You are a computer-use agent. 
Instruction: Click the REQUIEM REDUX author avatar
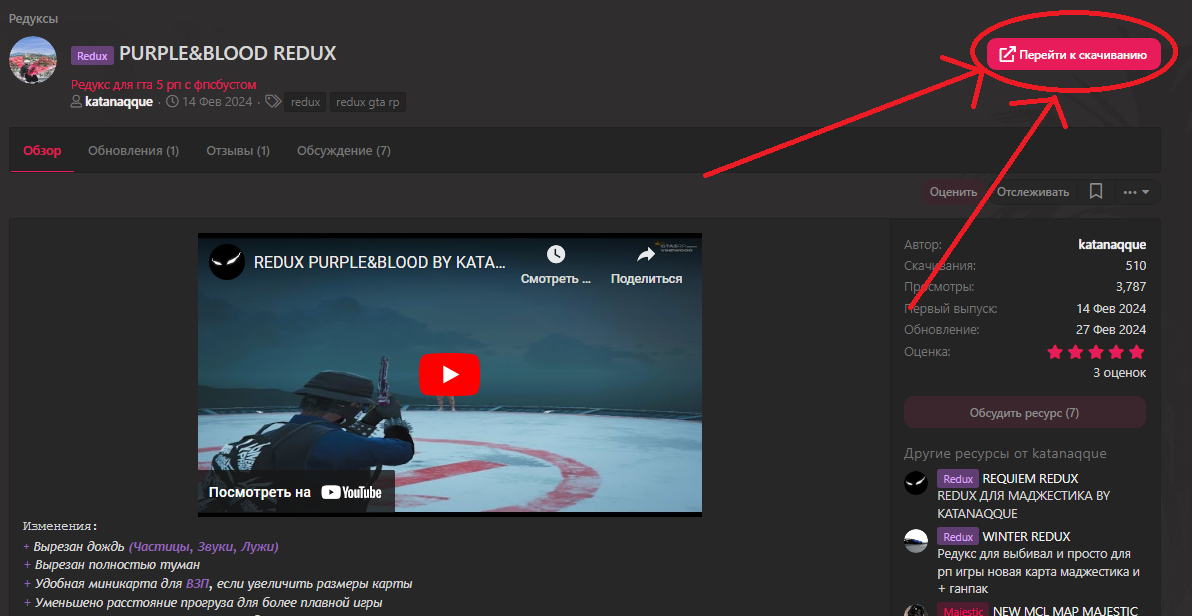point(916,482)
